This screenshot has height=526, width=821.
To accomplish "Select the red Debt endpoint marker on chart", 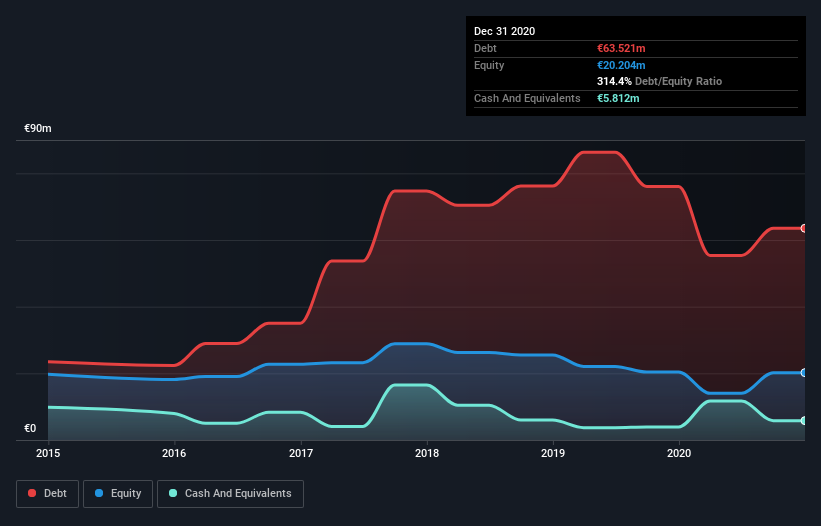I will (804, 228).
